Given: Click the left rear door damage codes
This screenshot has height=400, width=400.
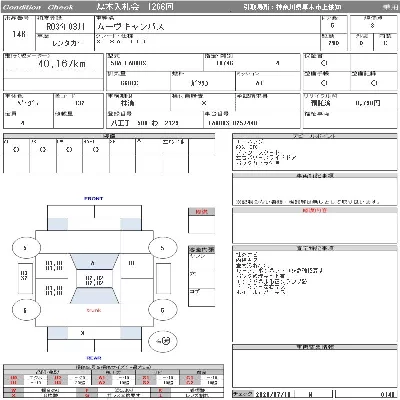Looking at the screenshot, I should pyautogui.click(x=54, y=290).
